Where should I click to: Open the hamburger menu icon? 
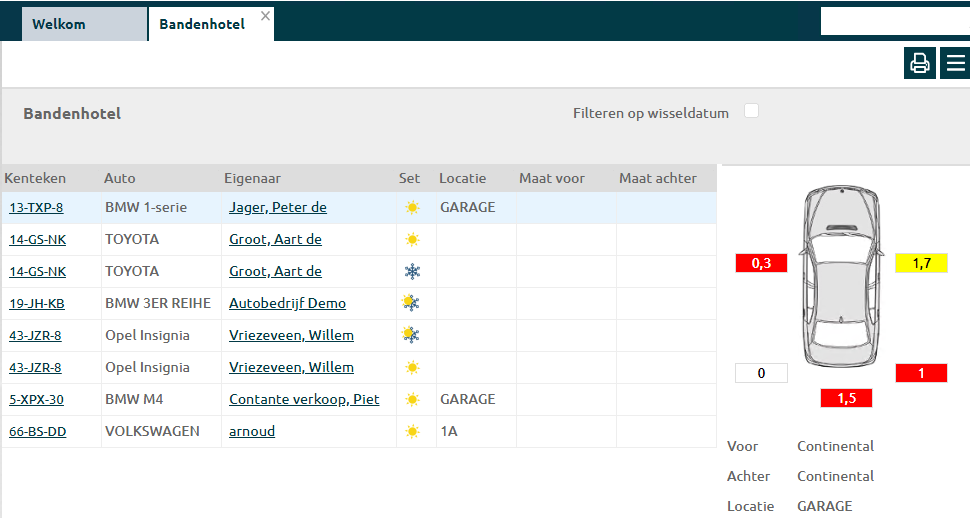coord(956,63)
